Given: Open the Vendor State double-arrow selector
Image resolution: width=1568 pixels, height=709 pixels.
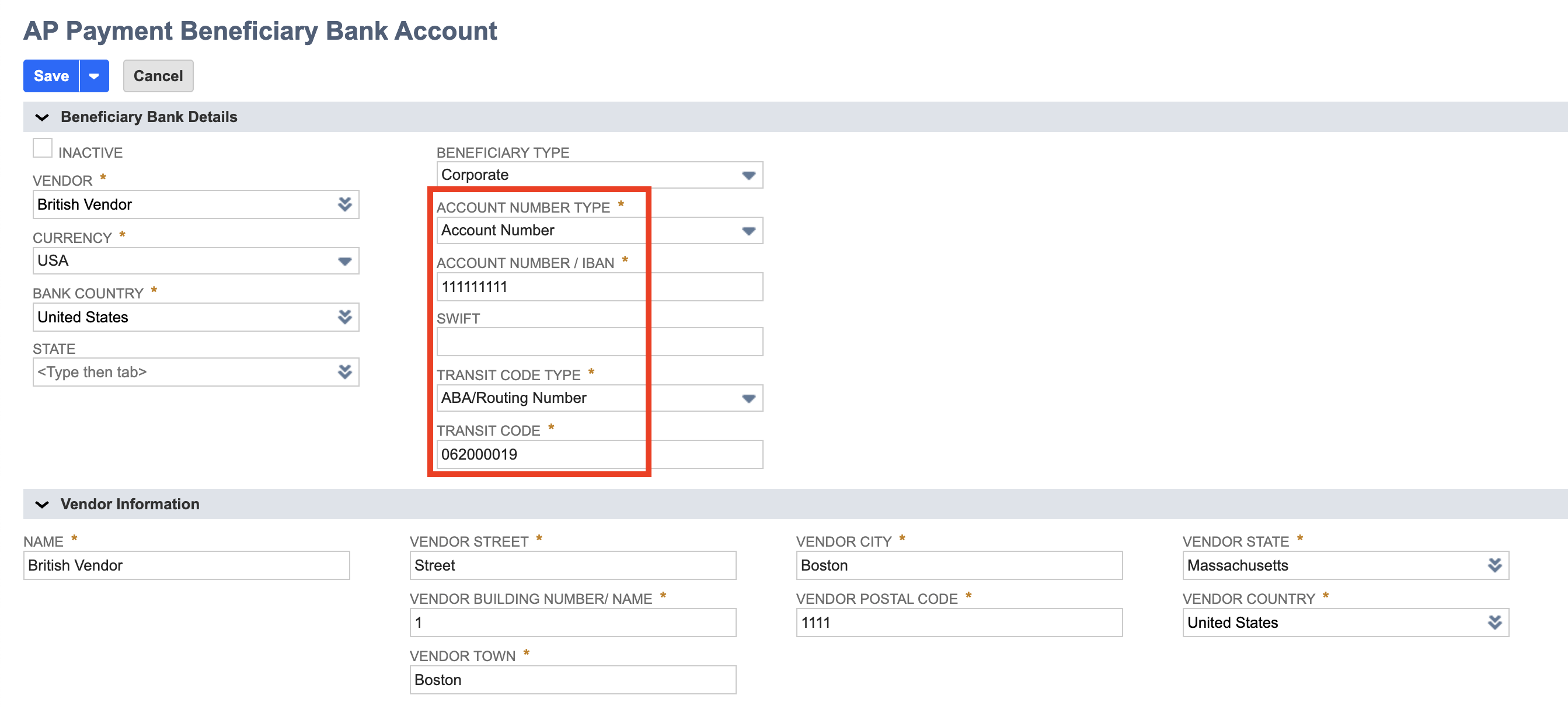Looking at the screenshot, I should click(x=1495, y=565).
